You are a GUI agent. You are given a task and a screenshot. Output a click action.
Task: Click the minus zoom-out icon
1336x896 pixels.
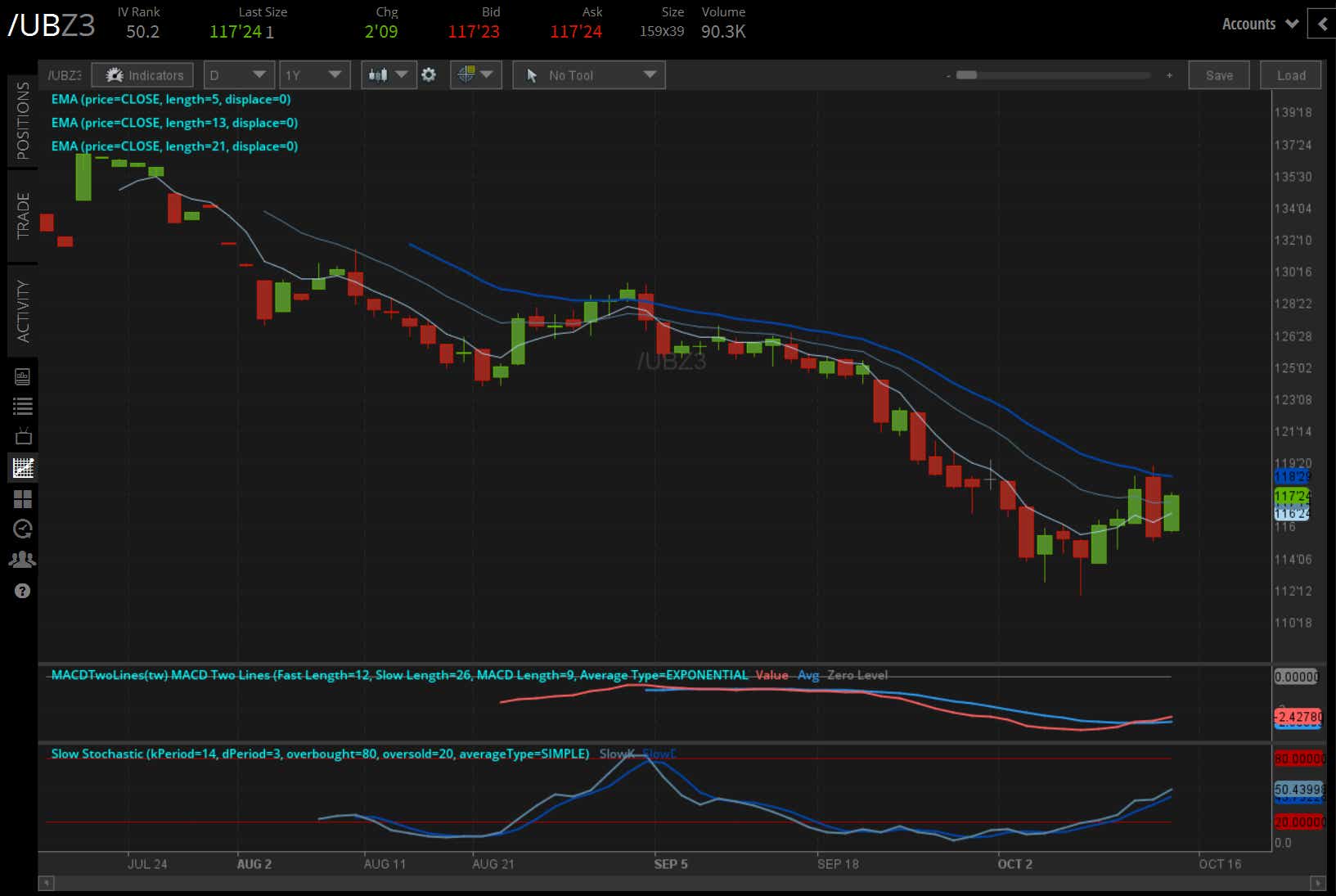pos(948,75)
